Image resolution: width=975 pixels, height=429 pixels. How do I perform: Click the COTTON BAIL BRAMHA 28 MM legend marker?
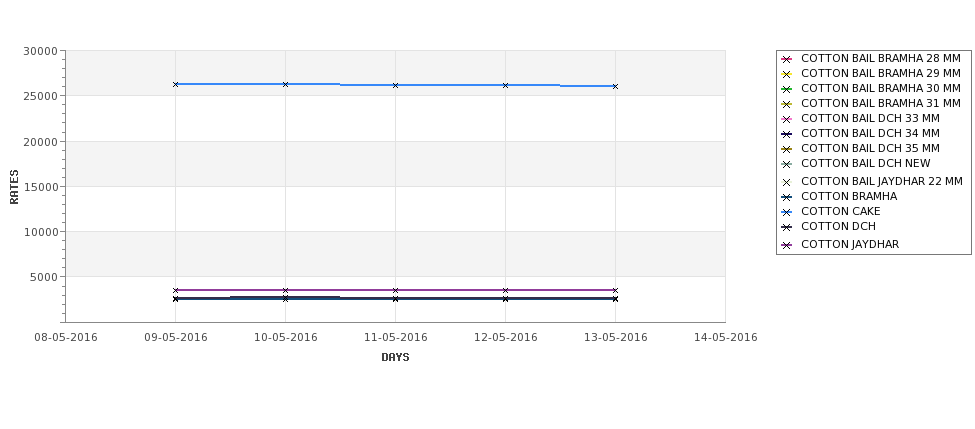tap(786, 59)
